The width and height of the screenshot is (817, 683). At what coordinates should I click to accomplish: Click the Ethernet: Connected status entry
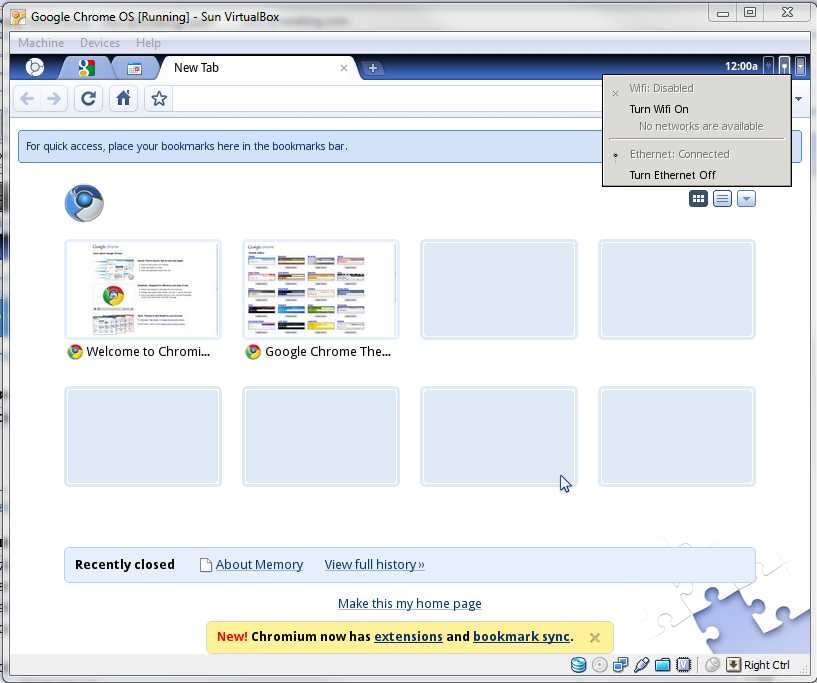[679, 154]
